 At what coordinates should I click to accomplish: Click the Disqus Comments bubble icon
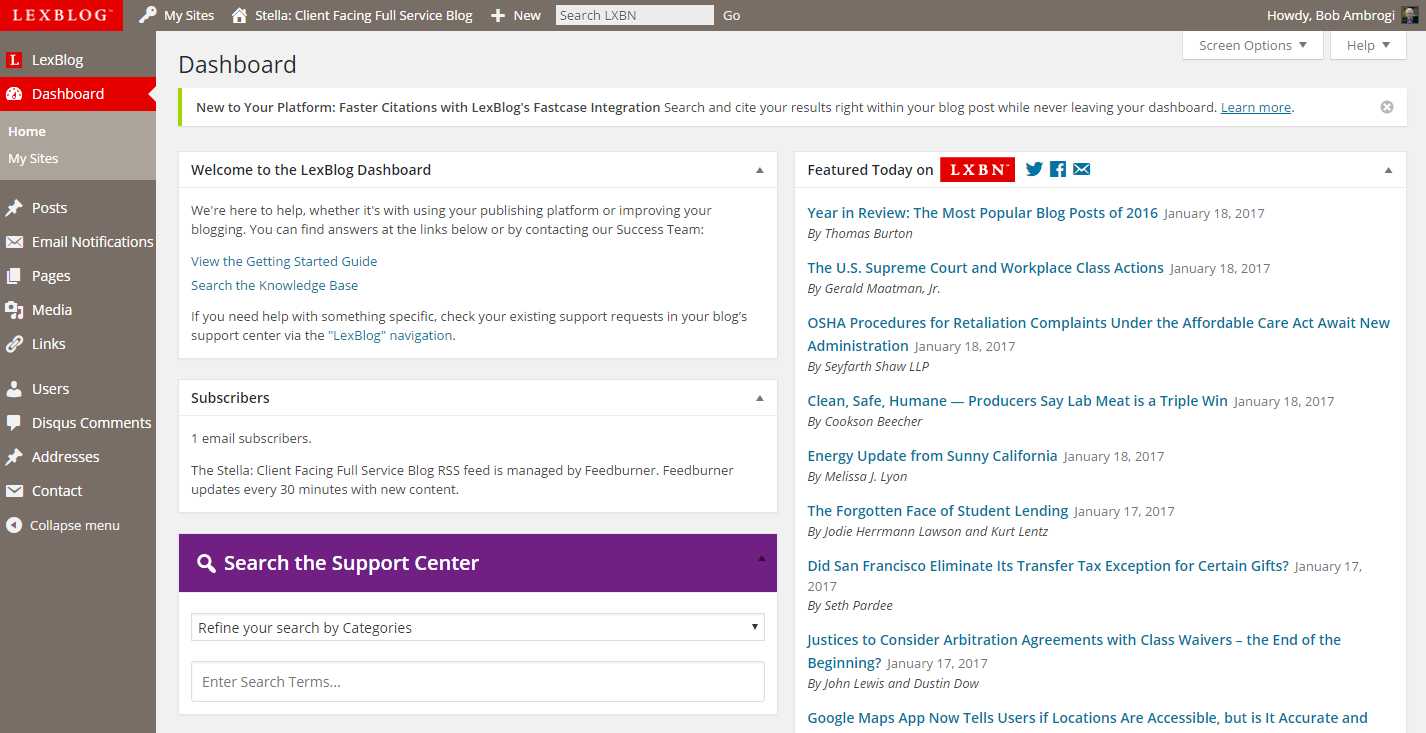[x=14, y=423]
